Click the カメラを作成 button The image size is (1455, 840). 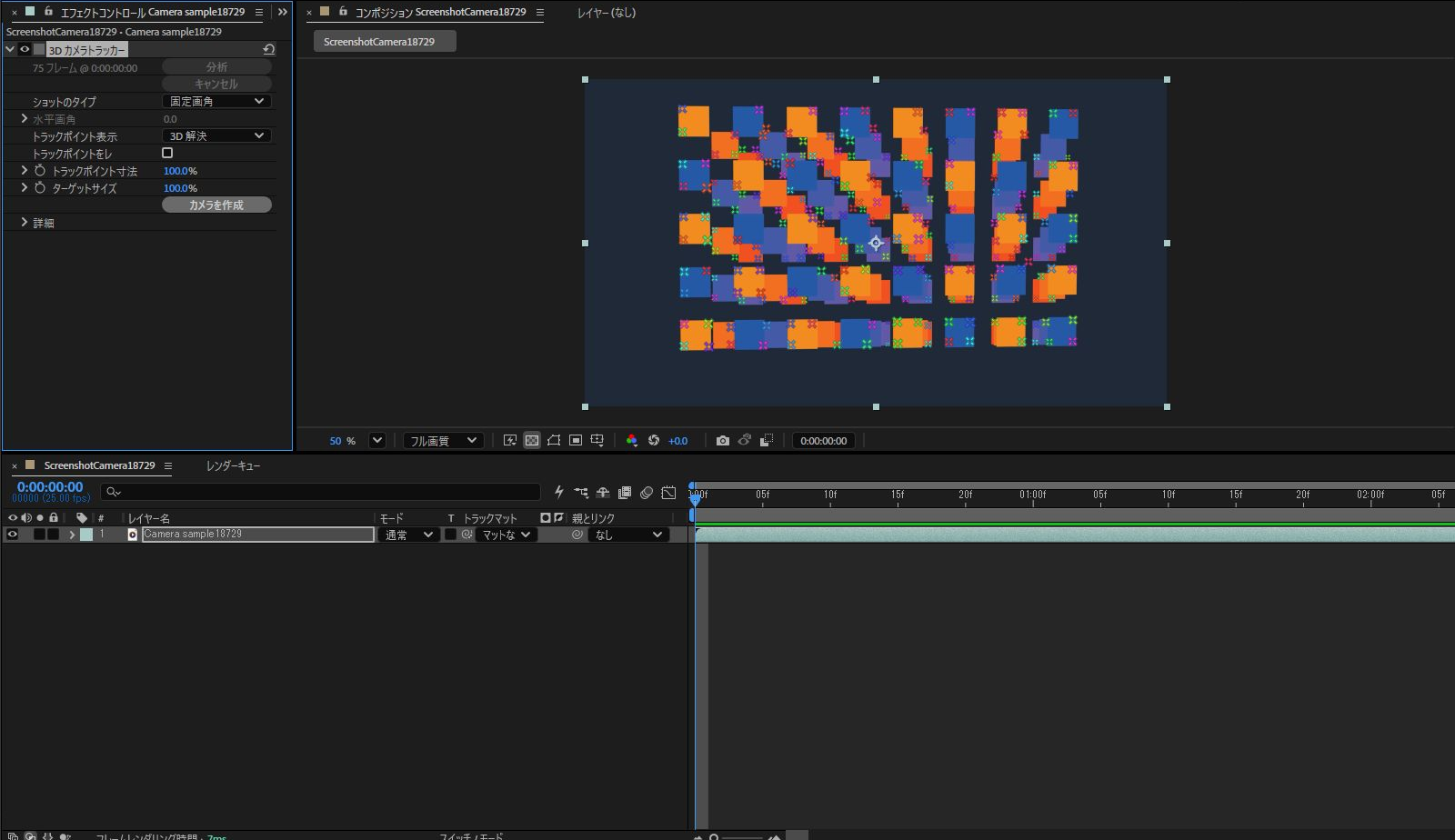216,205
